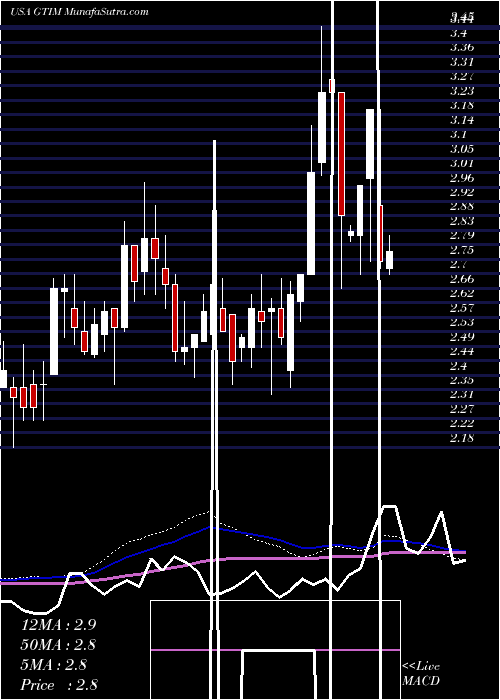
Task: Click the 2.75 price axis label
Action: point(462,250)
